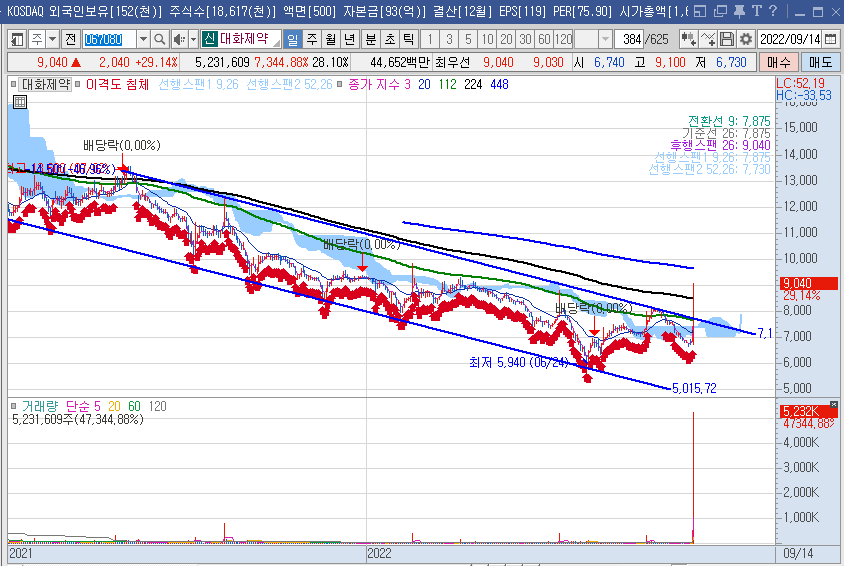This screenshot has height=566, width=844.
Task: Save chart with floppy disk icon
Action: click(727, 39)
